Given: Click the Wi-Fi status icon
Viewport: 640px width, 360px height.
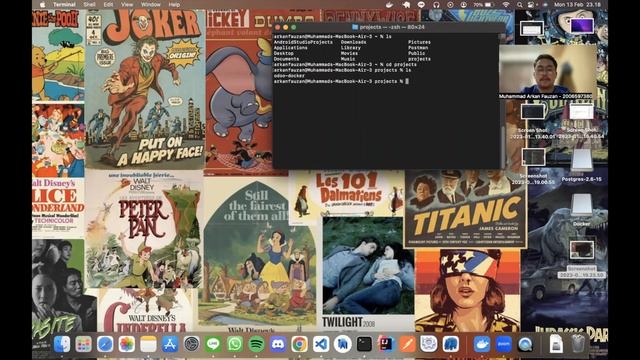Looking at the screenshot, I should (506, 4).
